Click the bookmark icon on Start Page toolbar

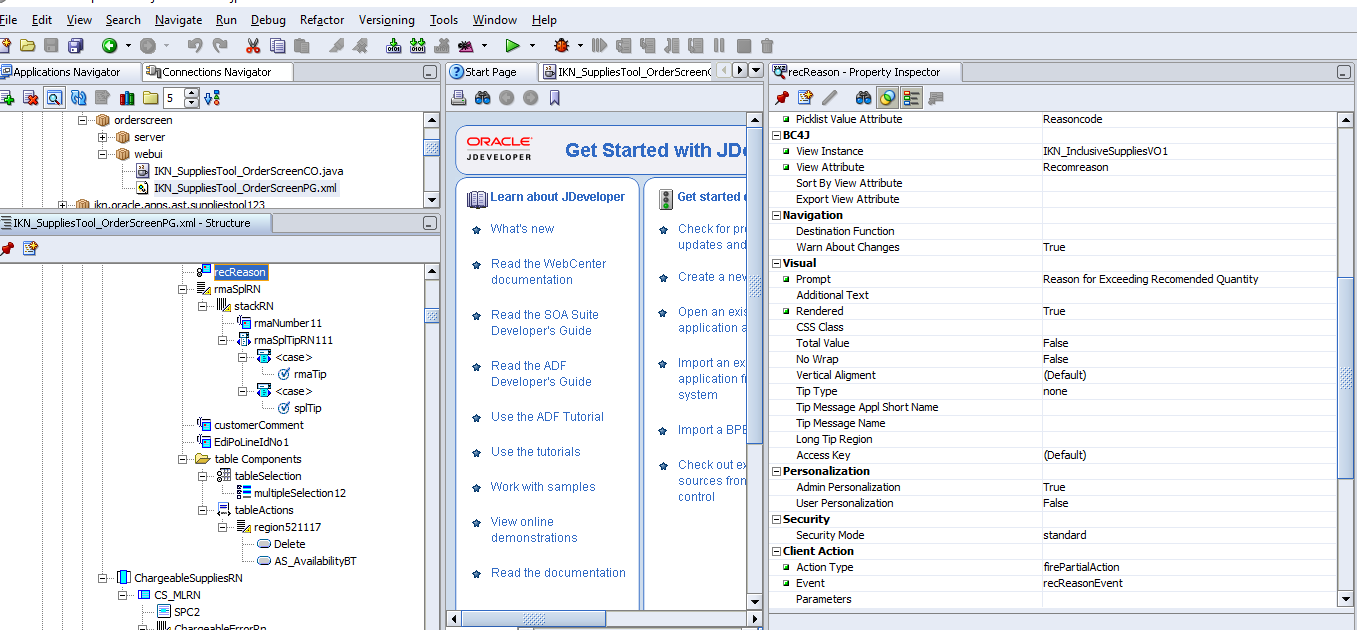pyautogui.click(x=554, y=97)
